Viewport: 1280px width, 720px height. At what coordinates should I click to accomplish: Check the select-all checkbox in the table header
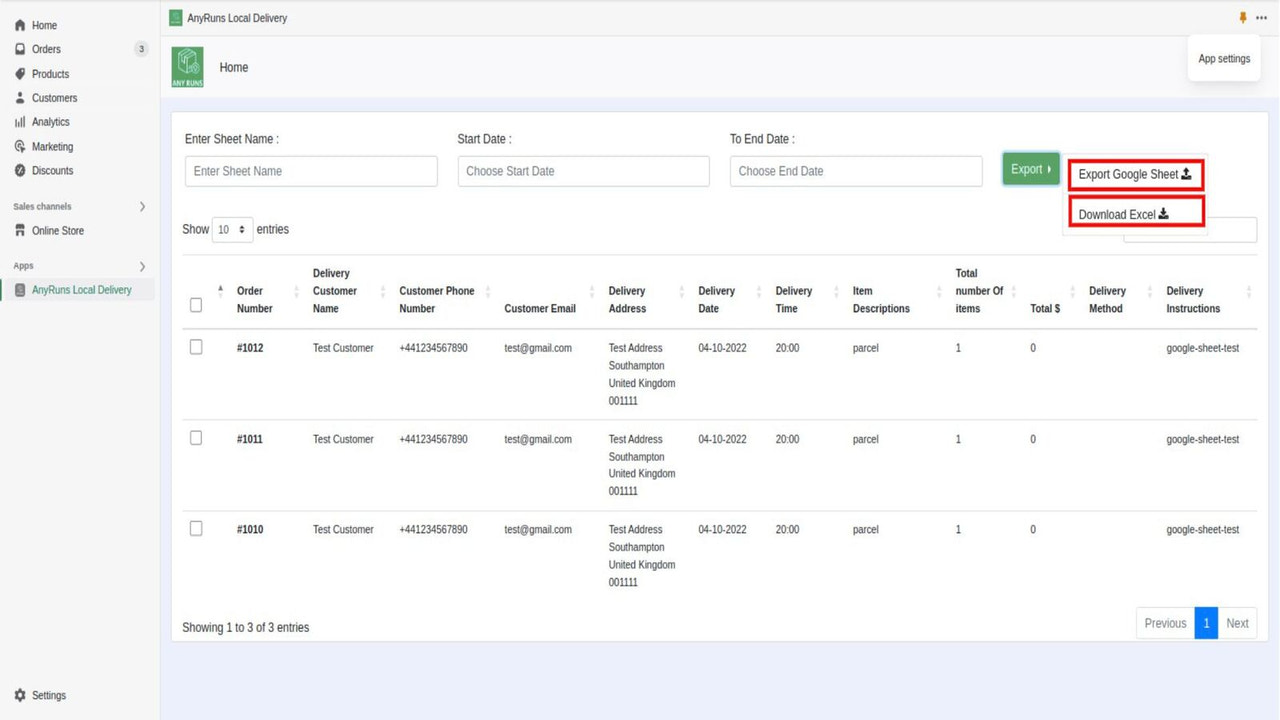(x=196, y=305)
